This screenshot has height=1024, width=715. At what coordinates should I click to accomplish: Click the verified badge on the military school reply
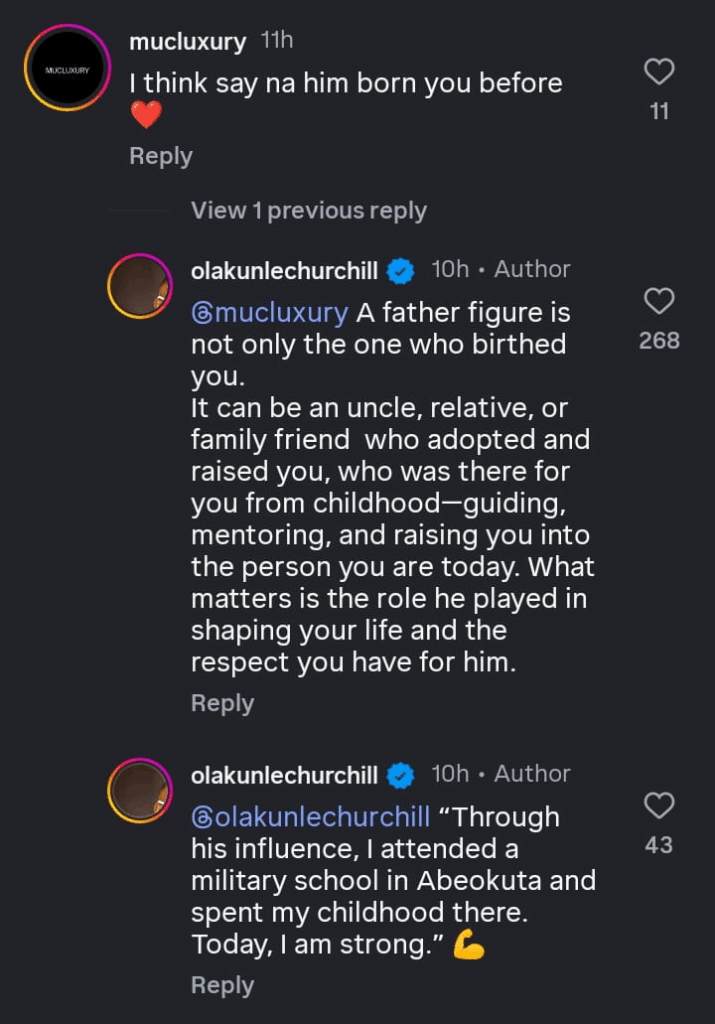(x=401, y=775)
